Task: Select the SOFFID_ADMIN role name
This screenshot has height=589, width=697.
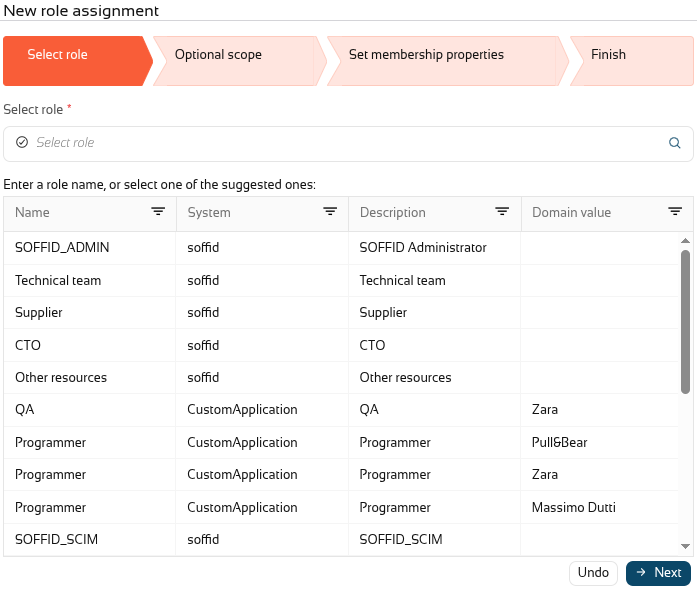Action: (x=62, y=247)
